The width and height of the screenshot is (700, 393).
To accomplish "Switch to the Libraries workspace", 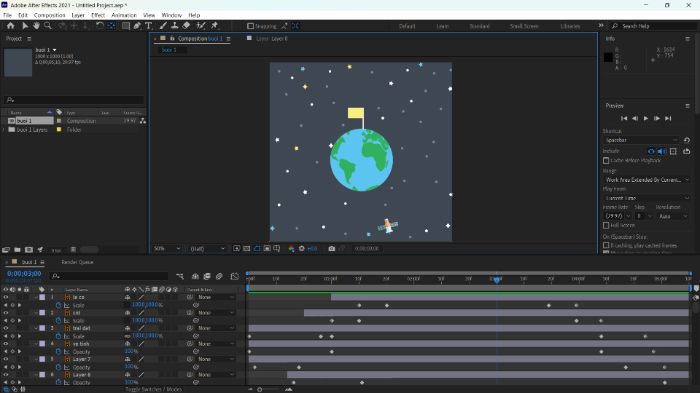I will 570,26.
